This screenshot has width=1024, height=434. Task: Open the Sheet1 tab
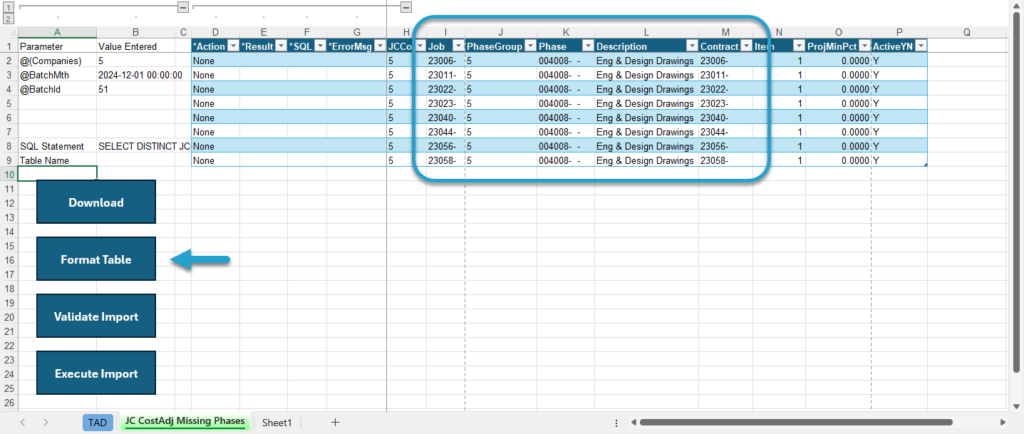pyautogui.click(x=277, y=422)
